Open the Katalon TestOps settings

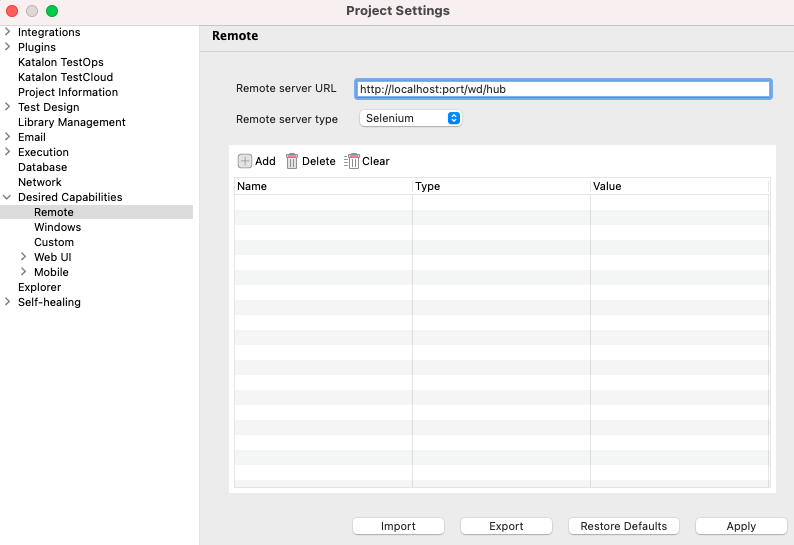[x=60, y=62]
